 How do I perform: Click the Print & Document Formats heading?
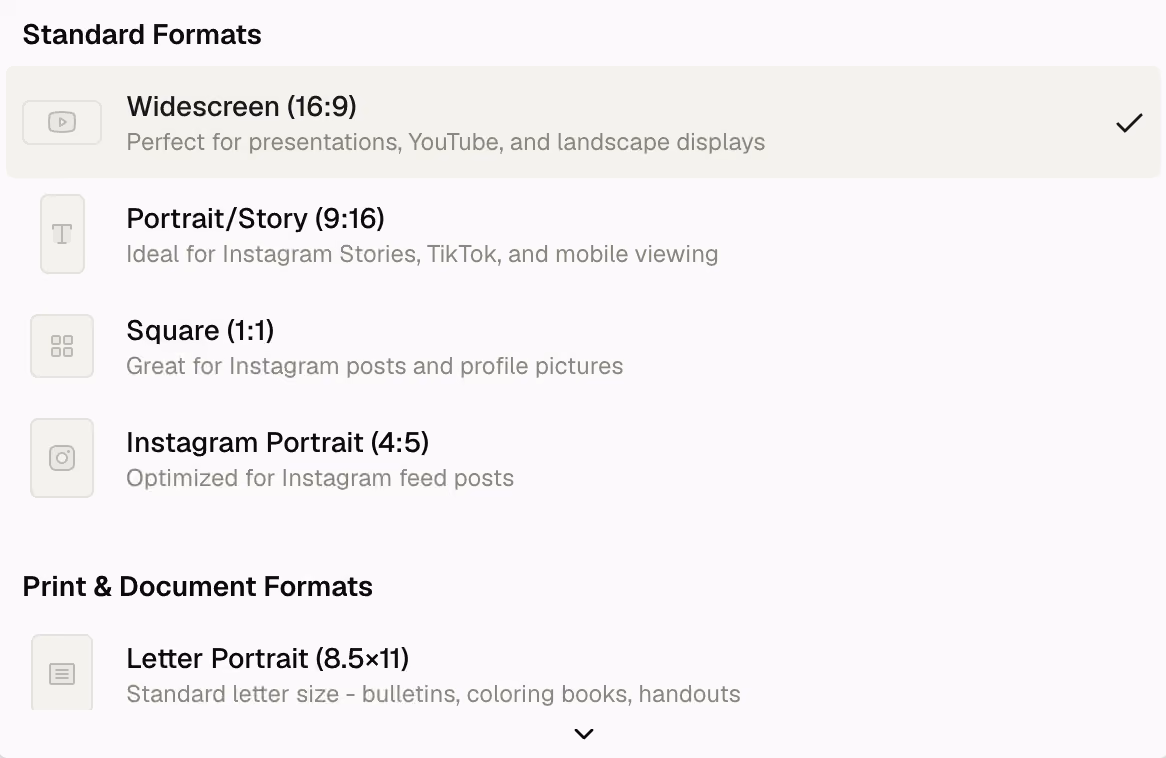pos(198,587)
